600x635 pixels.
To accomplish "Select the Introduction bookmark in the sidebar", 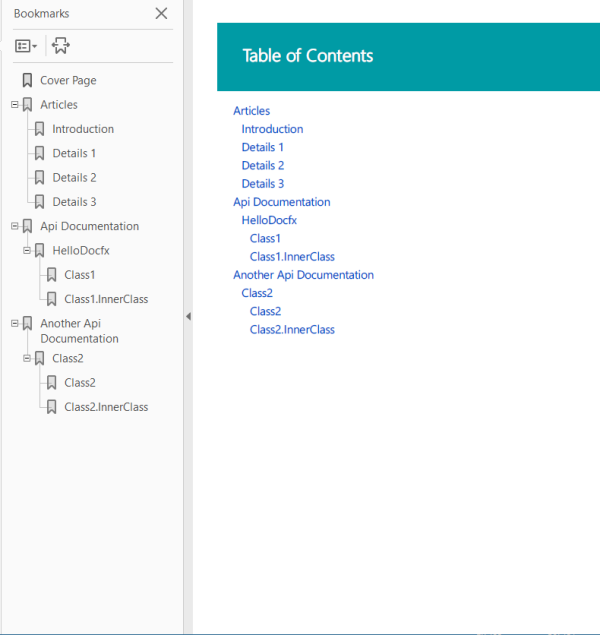I will (83, 129).
